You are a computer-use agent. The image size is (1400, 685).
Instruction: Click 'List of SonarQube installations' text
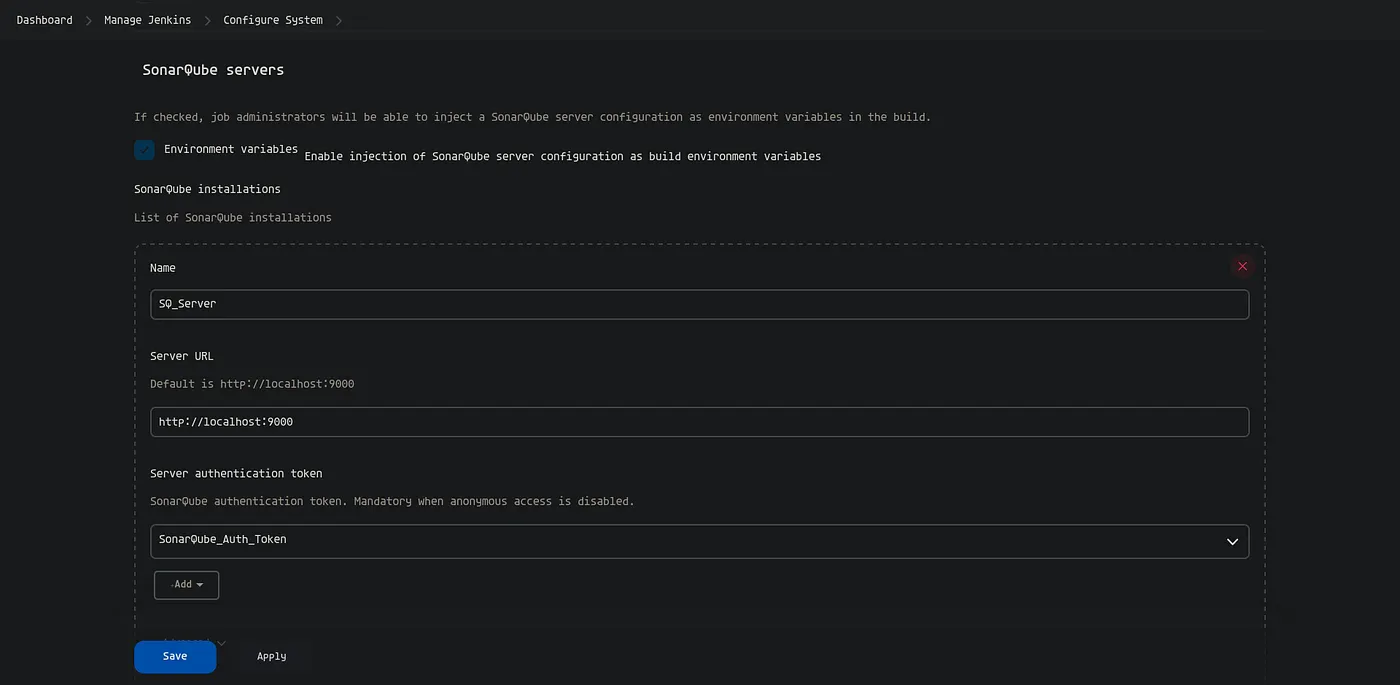(233, 217)
